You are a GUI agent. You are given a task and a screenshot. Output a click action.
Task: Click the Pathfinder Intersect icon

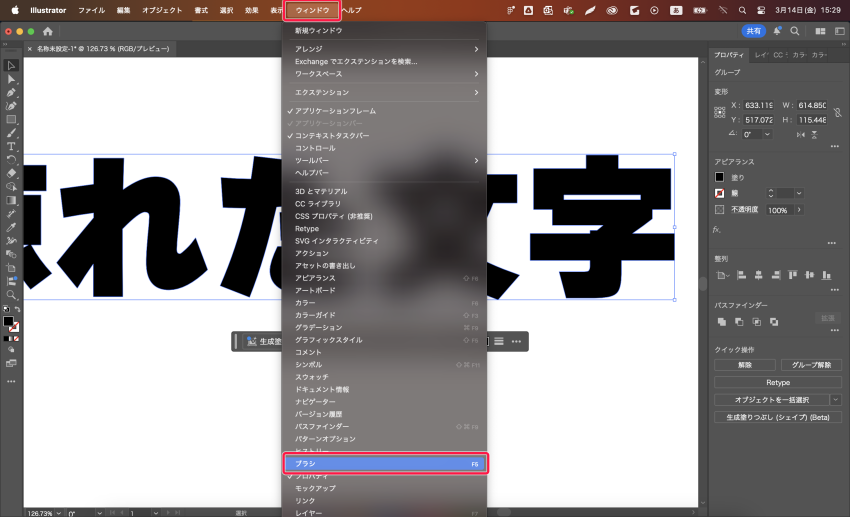(756, 322)
